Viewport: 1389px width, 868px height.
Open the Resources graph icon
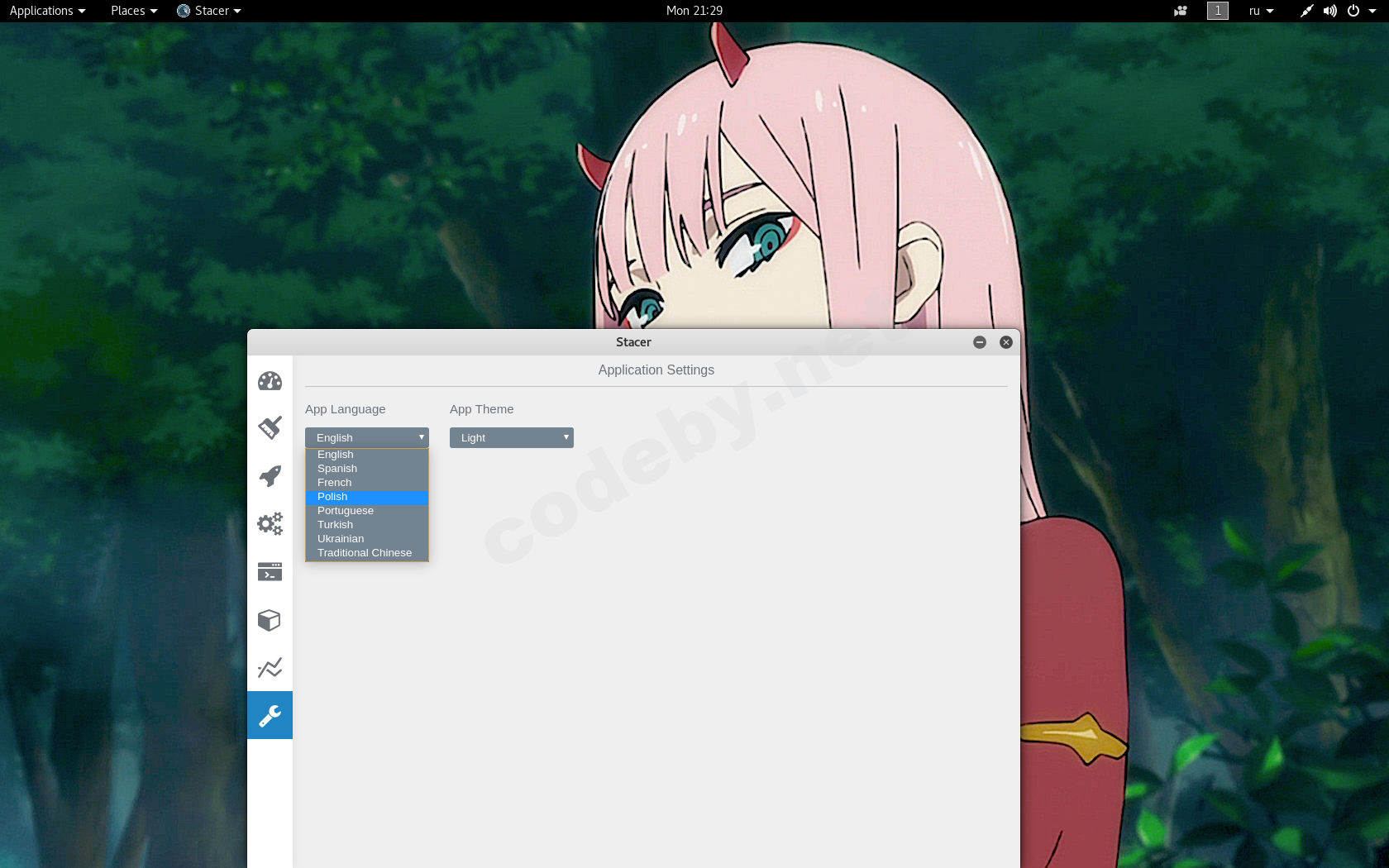(270, 667)
